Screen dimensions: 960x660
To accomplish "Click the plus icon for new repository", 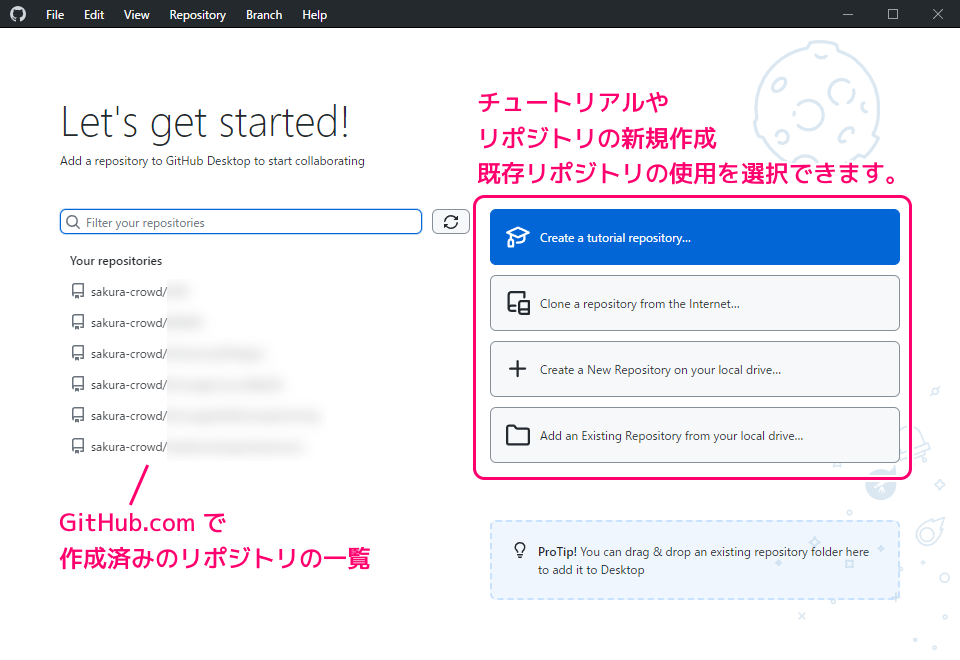I will tap(517, 369).
